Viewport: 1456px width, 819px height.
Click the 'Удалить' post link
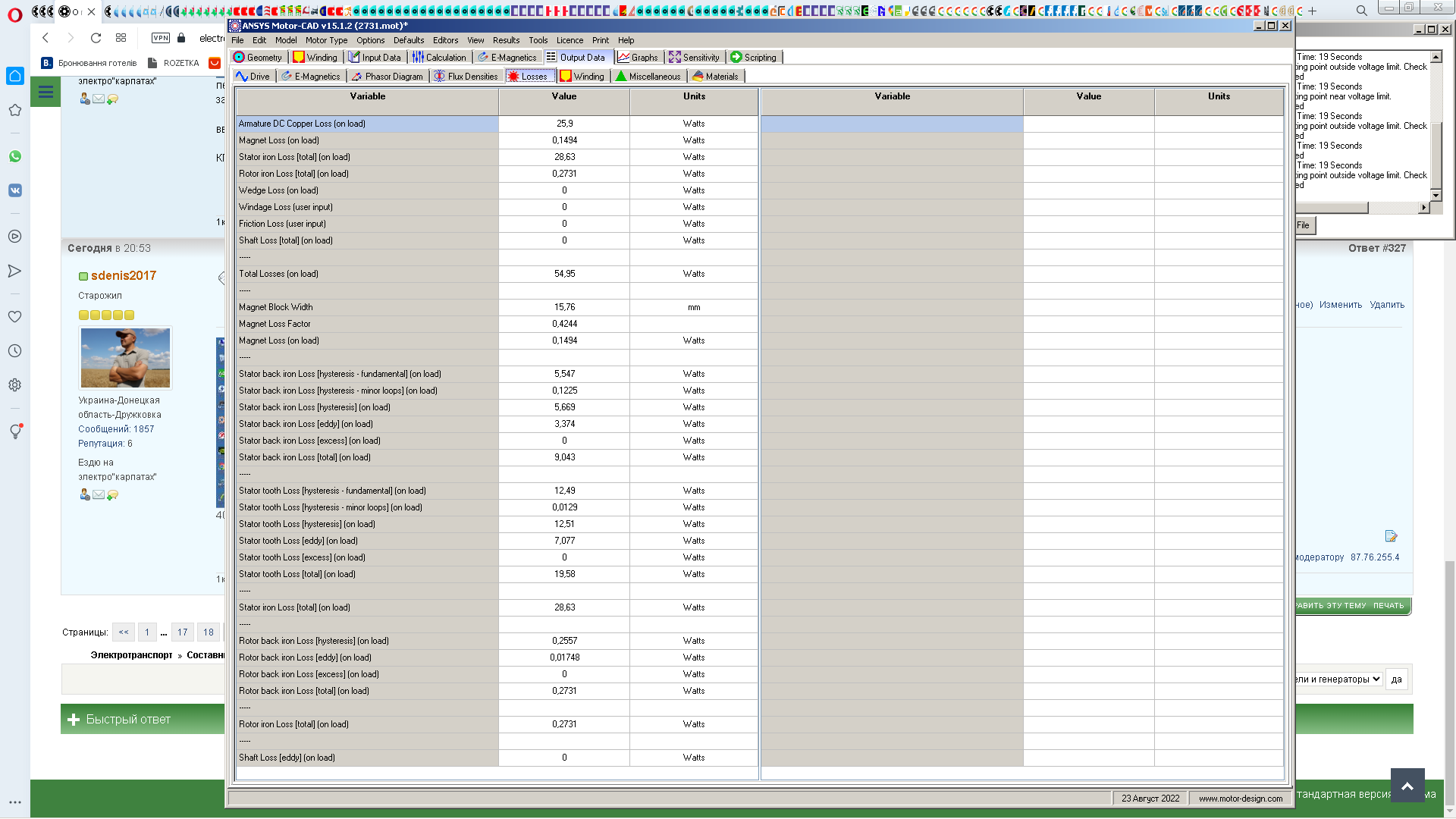pos(1387,305)
